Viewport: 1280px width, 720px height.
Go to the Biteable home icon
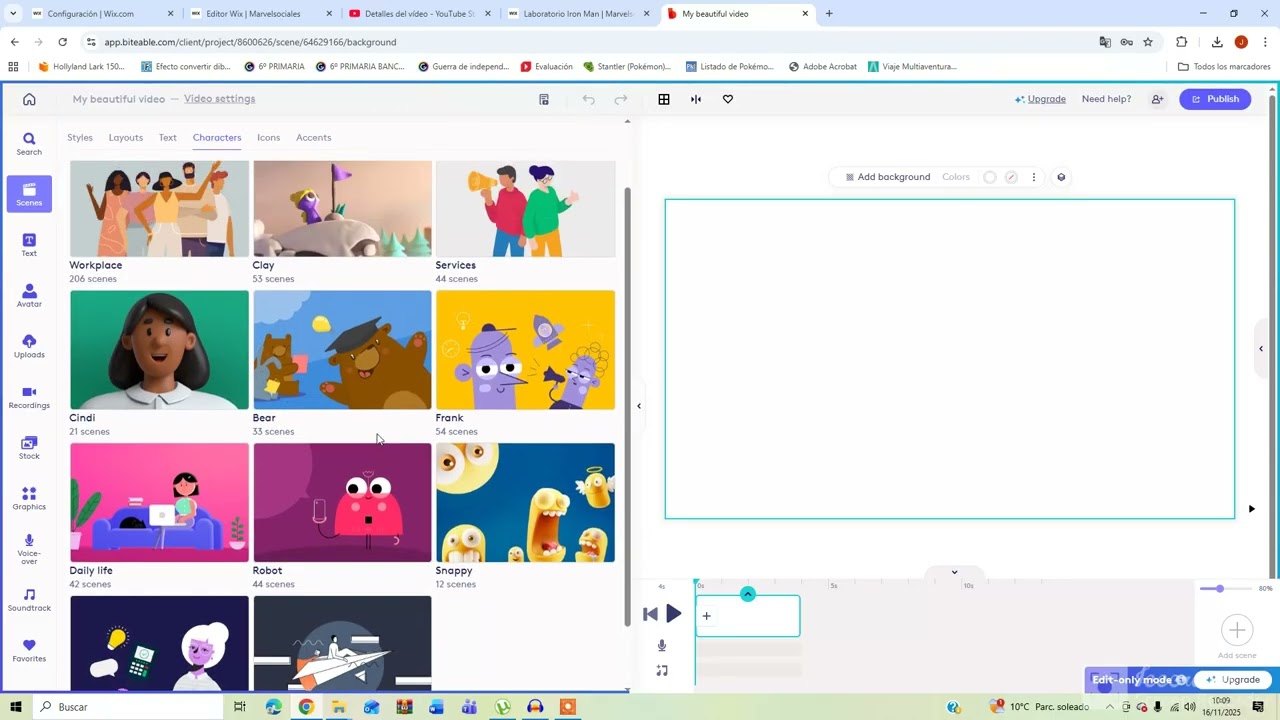coord(29,99)
